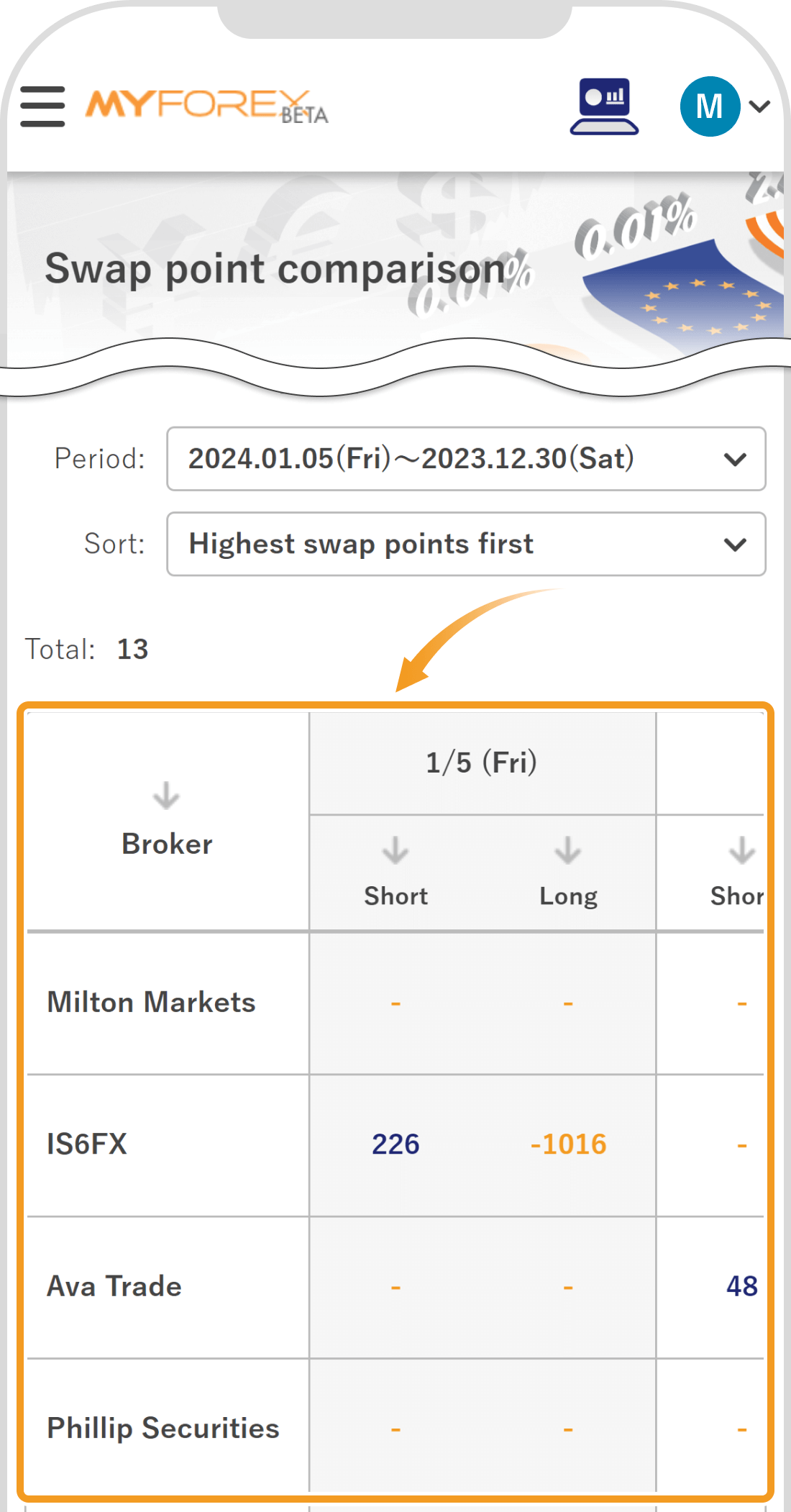791x1512 pixels.
Task: Sort by 1/5 (Fri) Short arrow
Action: point(395,850)
